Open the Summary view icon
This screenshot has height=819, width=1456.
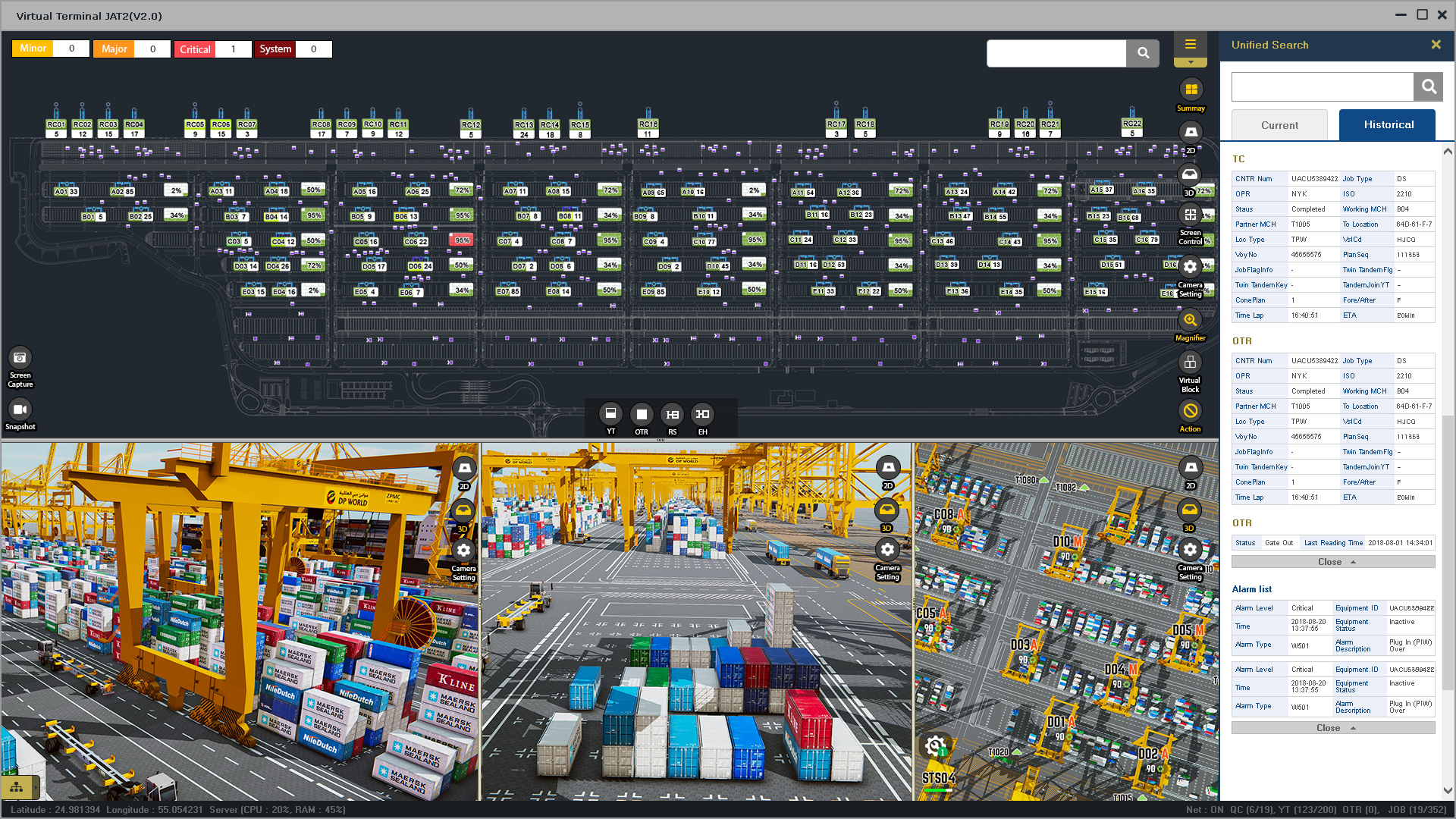1191,90
